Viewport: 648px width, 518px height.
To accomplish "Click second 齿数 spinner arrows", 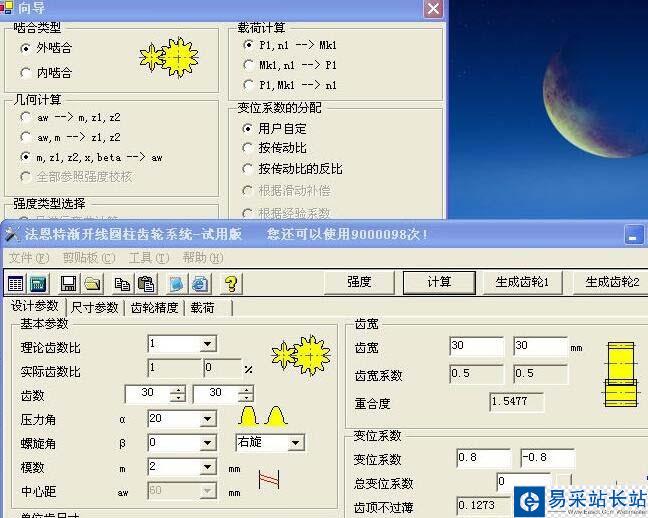I will [x=246, y=394].
